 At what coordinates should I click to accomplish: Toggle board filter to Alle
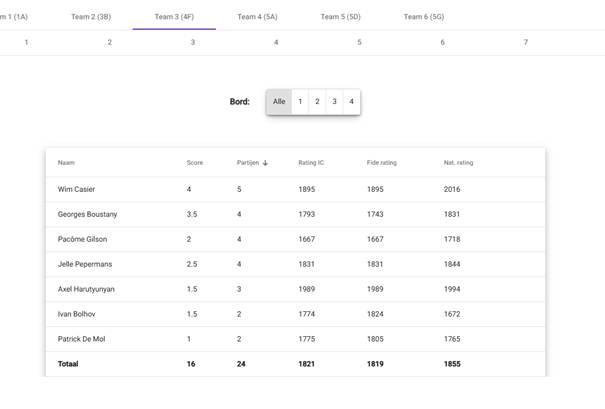coord(279,102)
